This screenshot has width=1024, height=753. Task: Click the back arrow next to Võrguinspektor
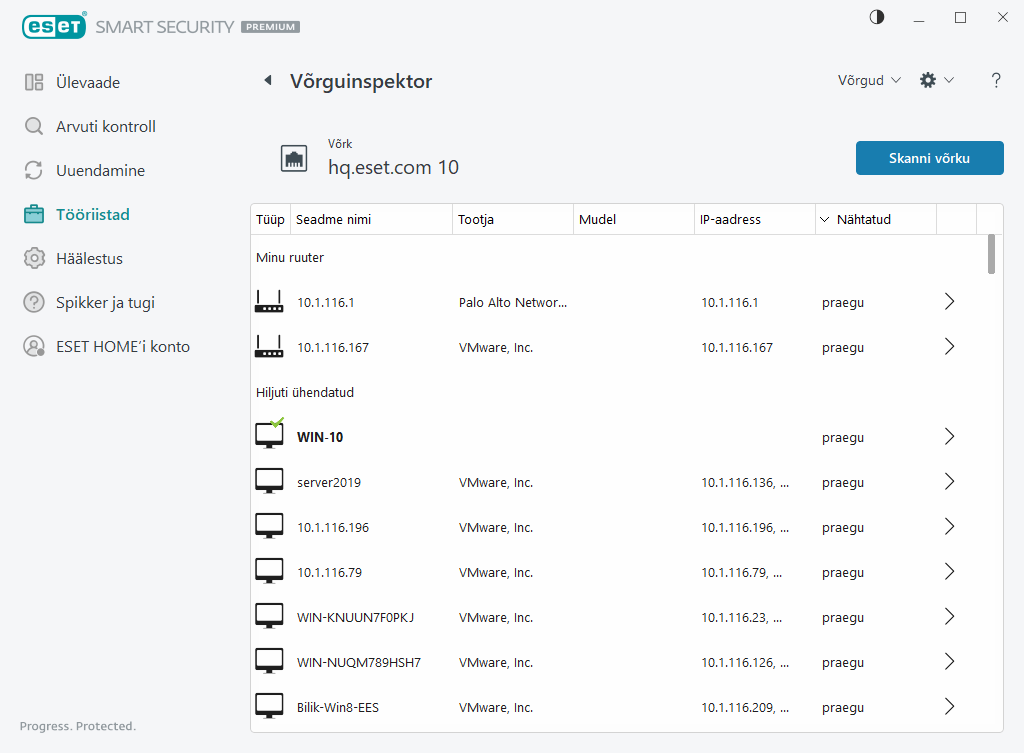click(x=267, y=80)
